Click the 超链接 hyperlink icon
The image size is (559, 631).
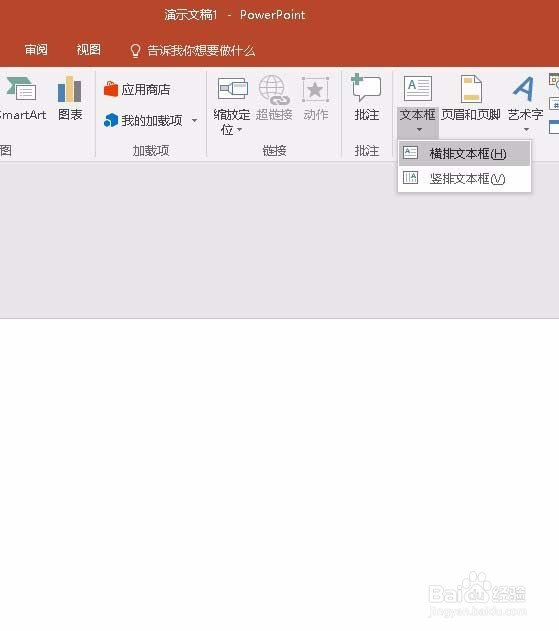274,89
